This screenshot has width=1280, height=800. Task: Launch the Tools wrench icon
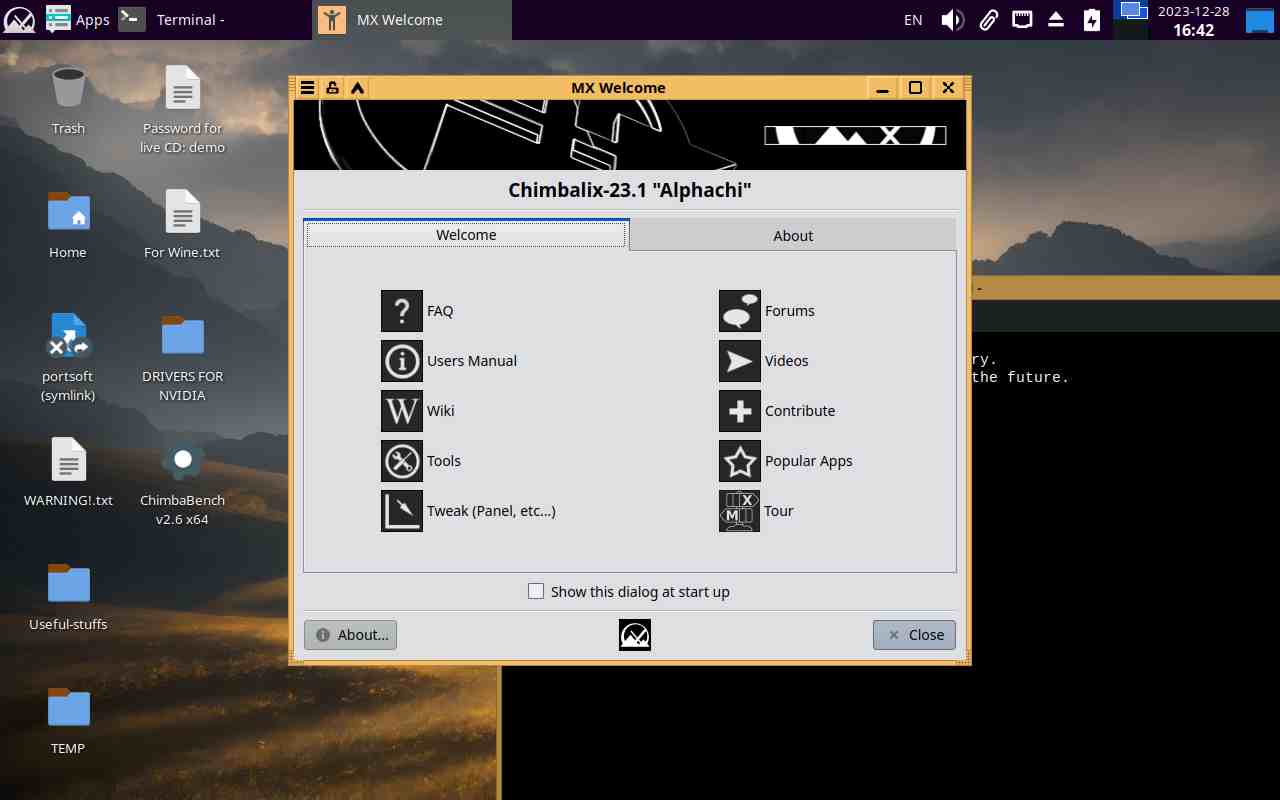pyautogui.click(x=402, y=461)
